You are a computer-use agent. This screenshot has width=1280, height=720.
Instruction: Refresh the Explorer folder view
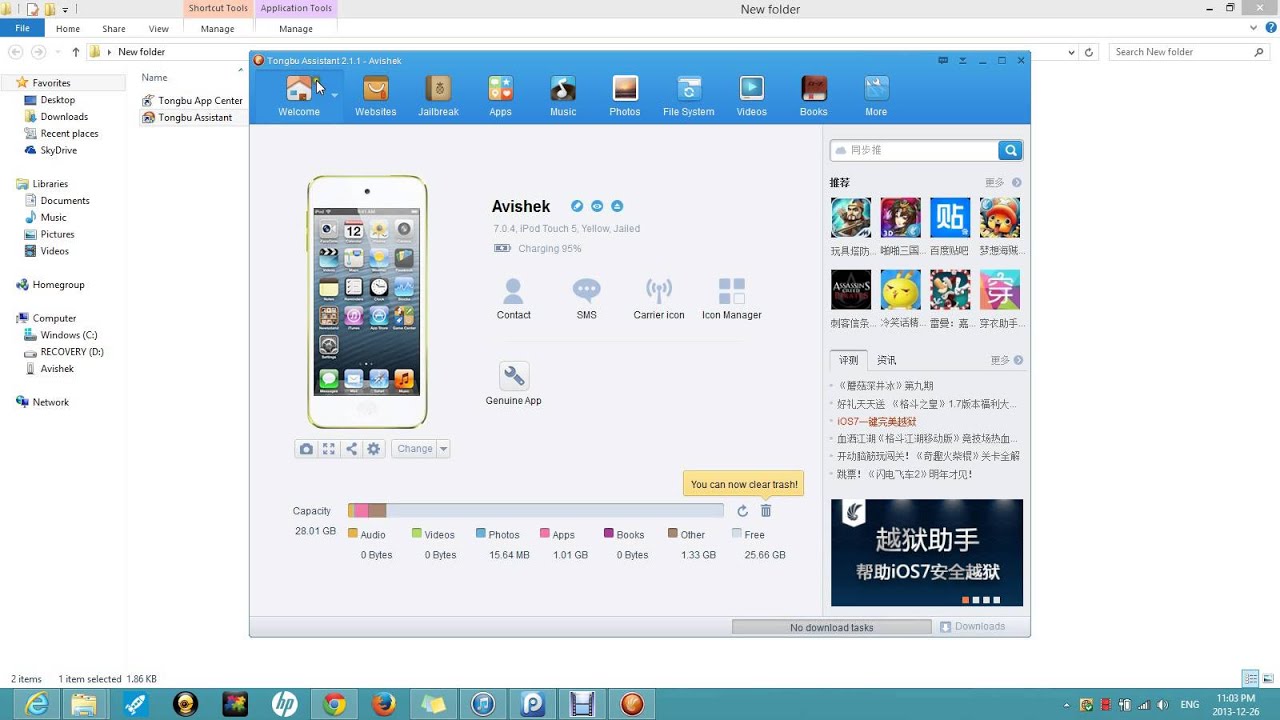point(1090,52)
